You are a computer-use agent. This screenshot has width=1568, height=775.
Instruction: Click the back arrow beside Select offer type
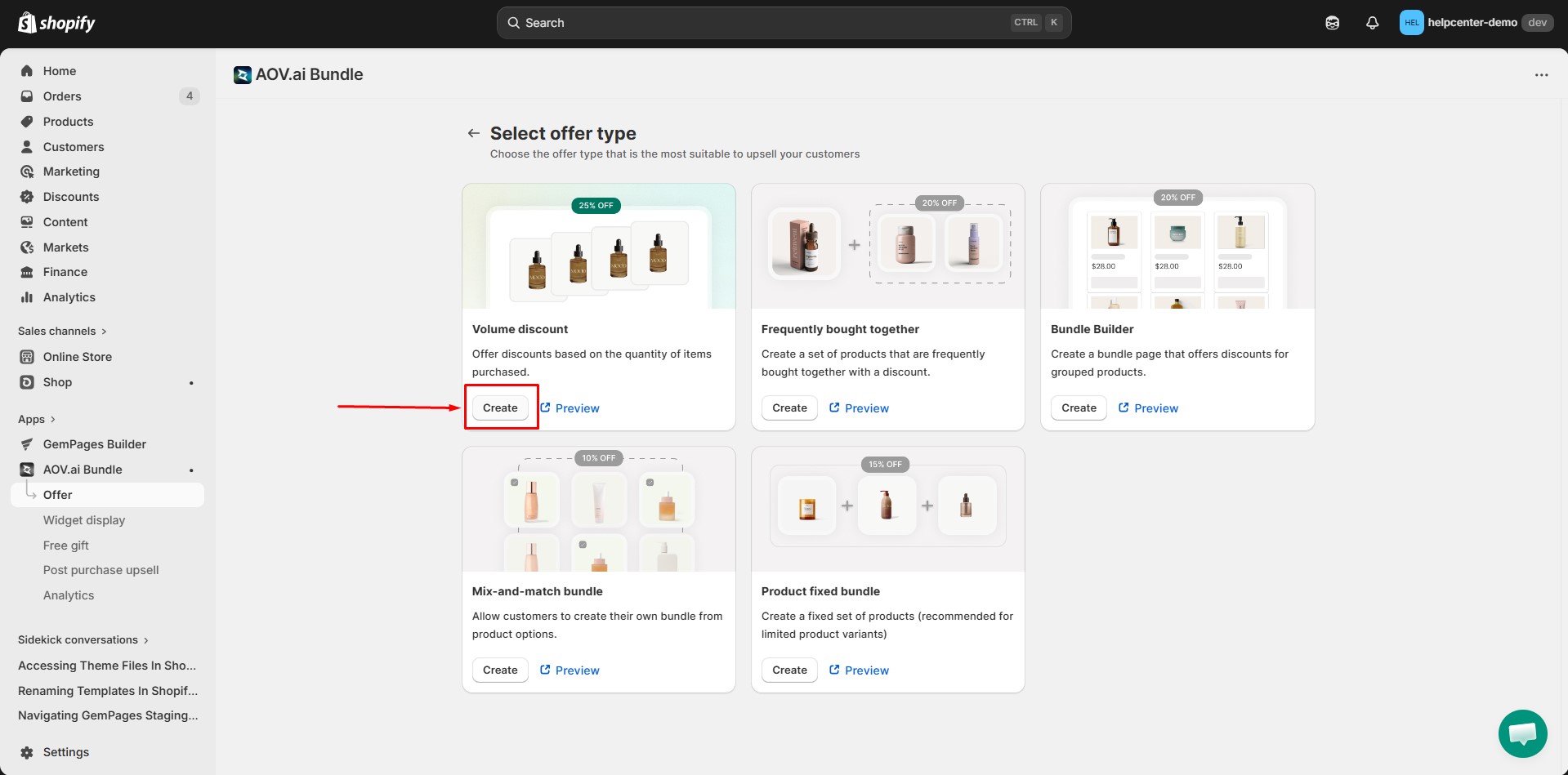pos(473,133)
